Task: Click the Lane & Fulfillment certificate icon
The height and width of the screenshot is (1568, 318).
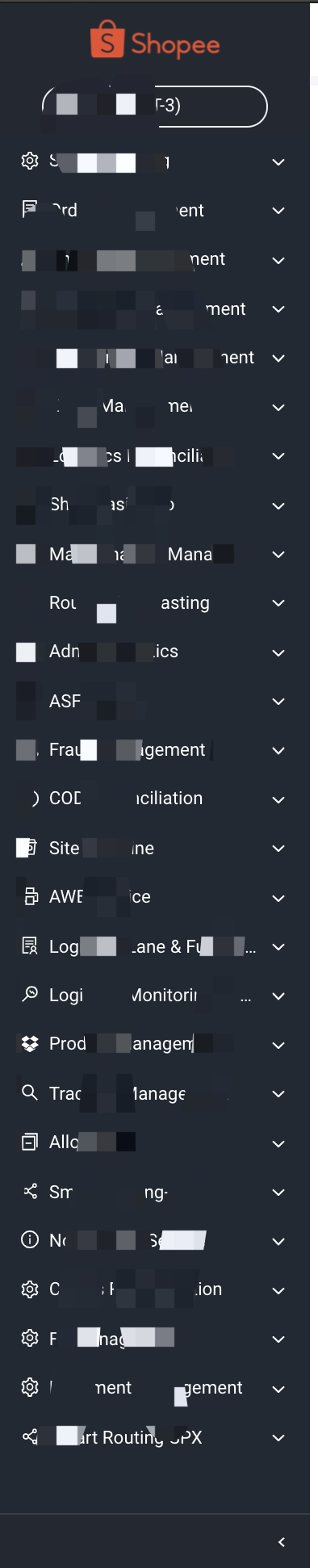Action: point(30,946)
